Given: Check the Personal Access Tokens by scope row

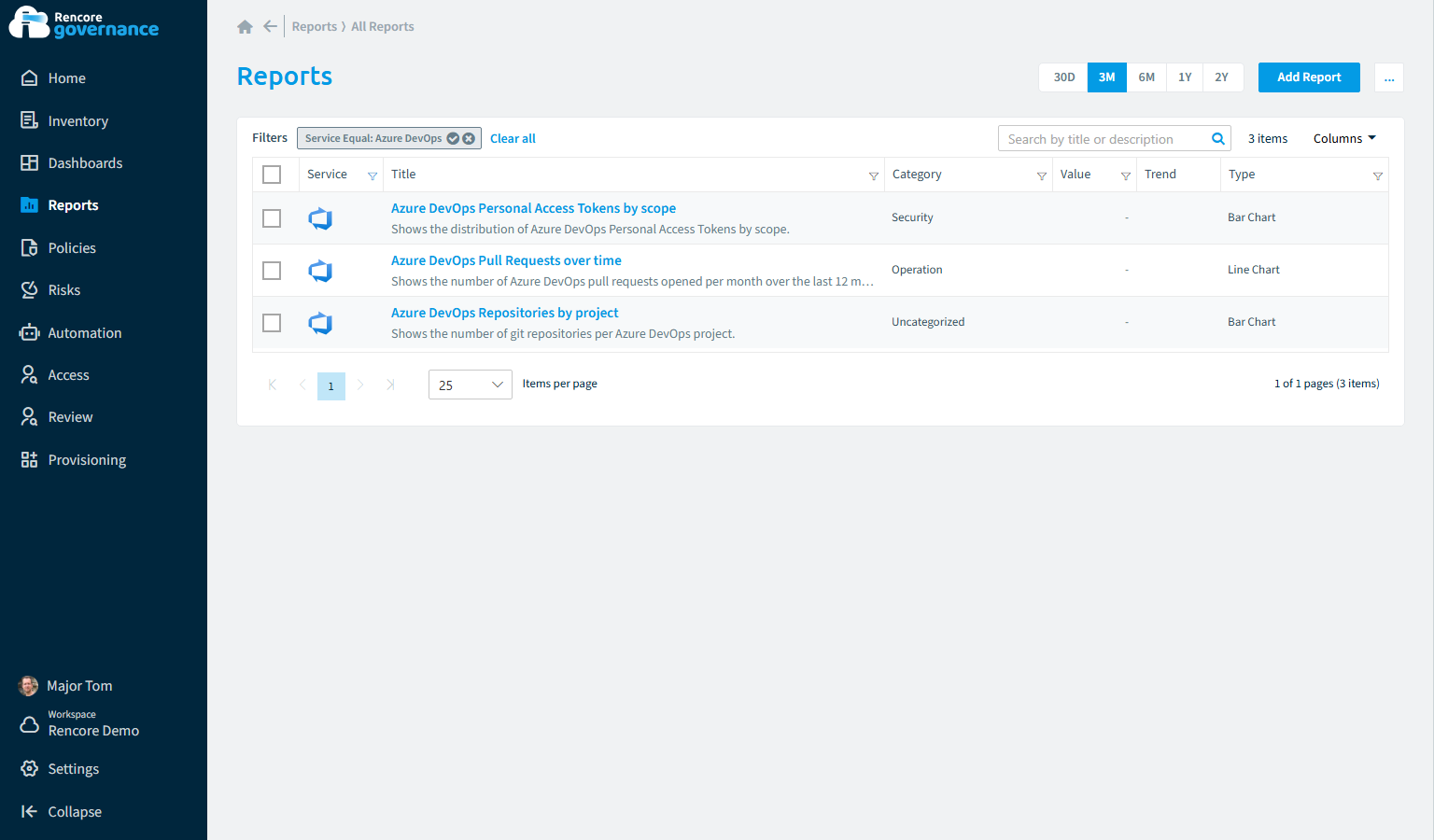Looking at the screenshot, I should (x=272, y=218).
